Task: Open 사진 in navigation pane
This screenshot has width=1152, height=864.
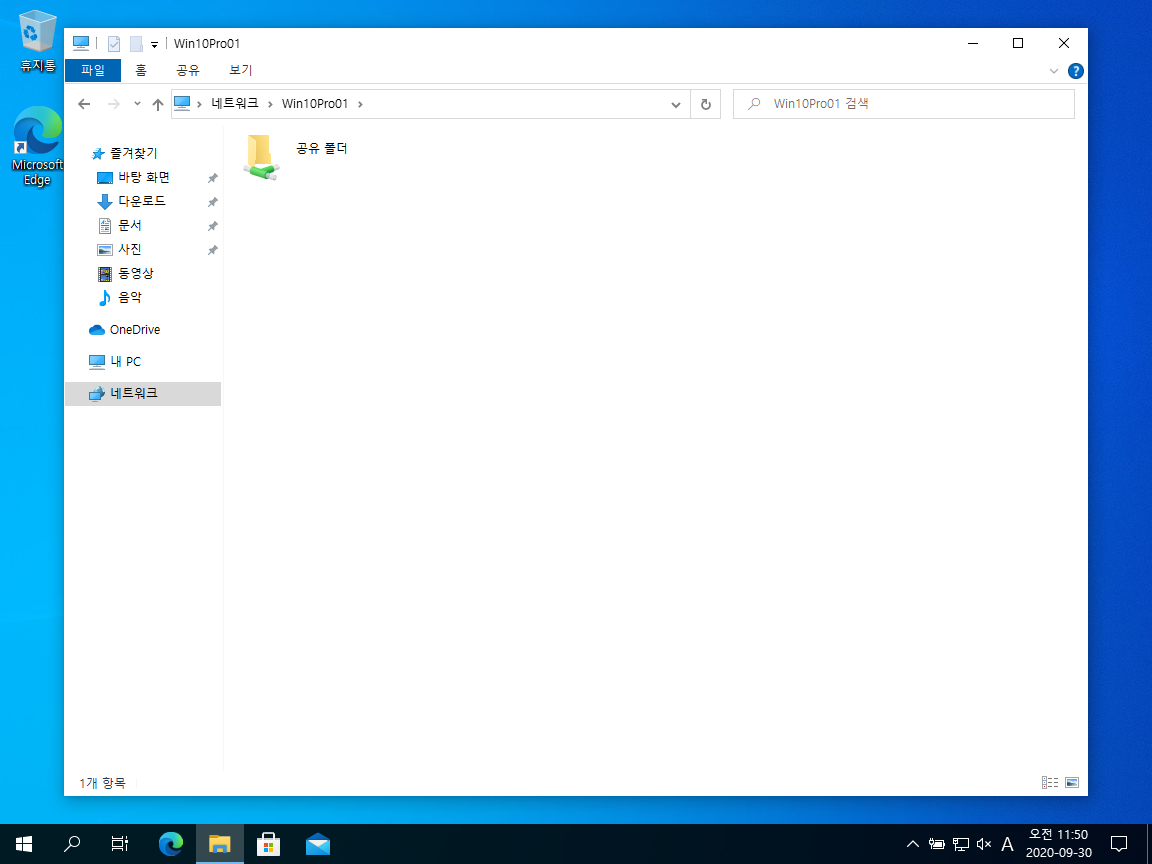Action: click(130, 249)
